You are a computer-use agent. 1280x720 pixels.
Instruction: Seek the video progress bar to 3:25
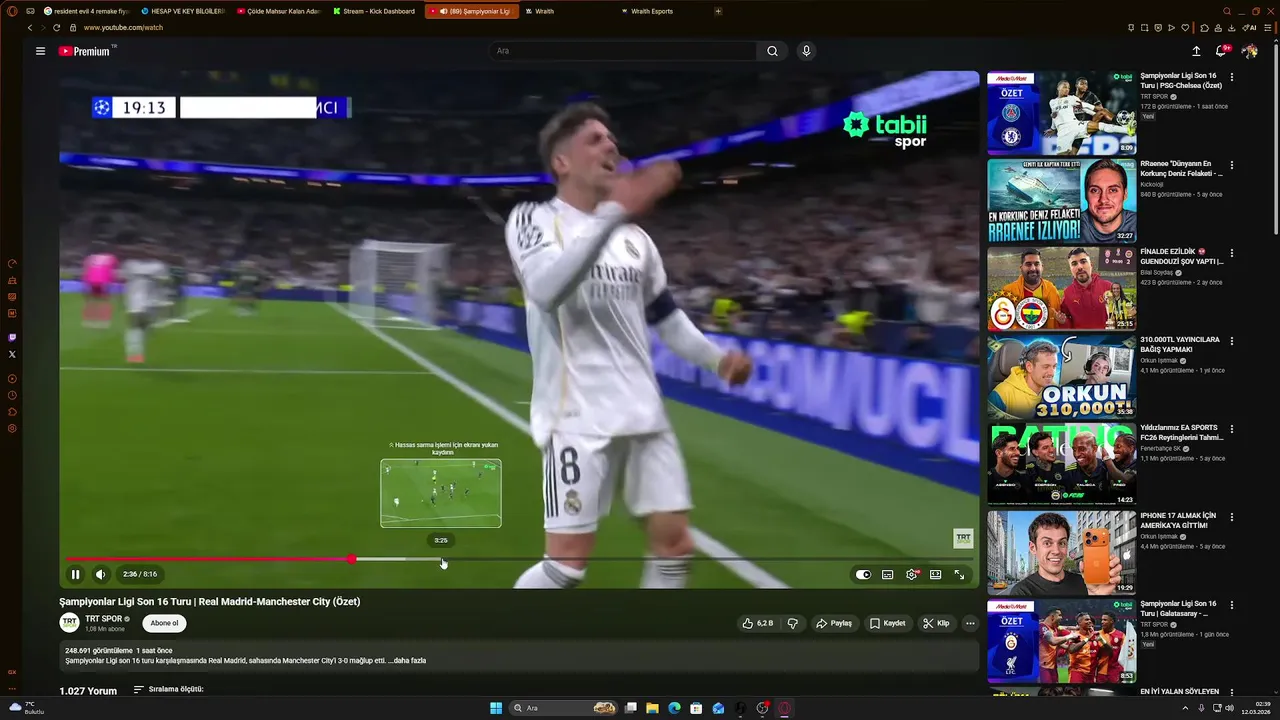[443, 560]
